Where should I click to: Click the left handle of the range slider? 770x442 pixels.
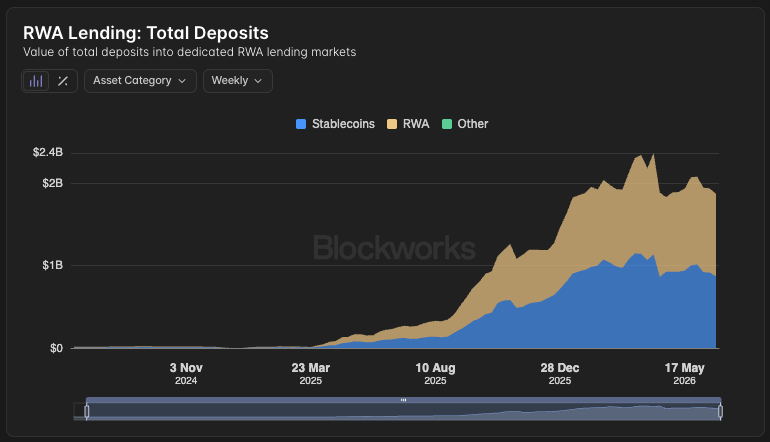[87, 412]
